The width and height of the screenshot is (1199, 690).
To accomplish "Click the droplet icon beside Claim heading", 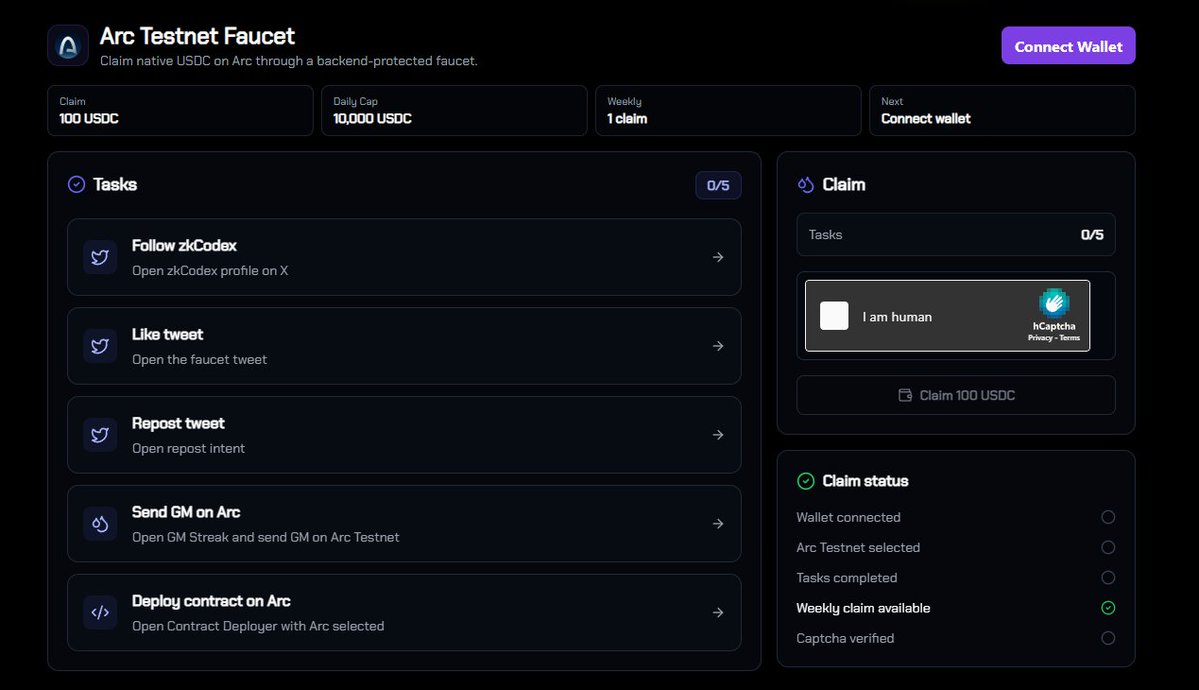I will [806, 184].
